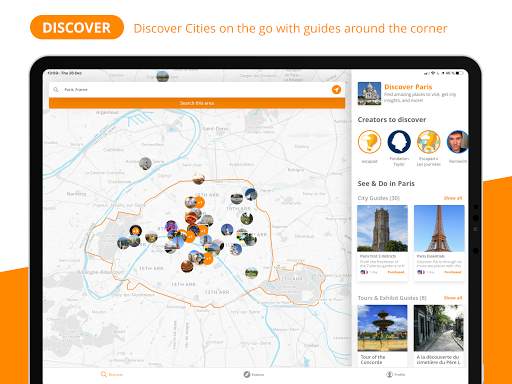The image size is (512, 384).
Task: Click the status bar battery indicator
Action: pyautogui.click(x=459, y=73)
